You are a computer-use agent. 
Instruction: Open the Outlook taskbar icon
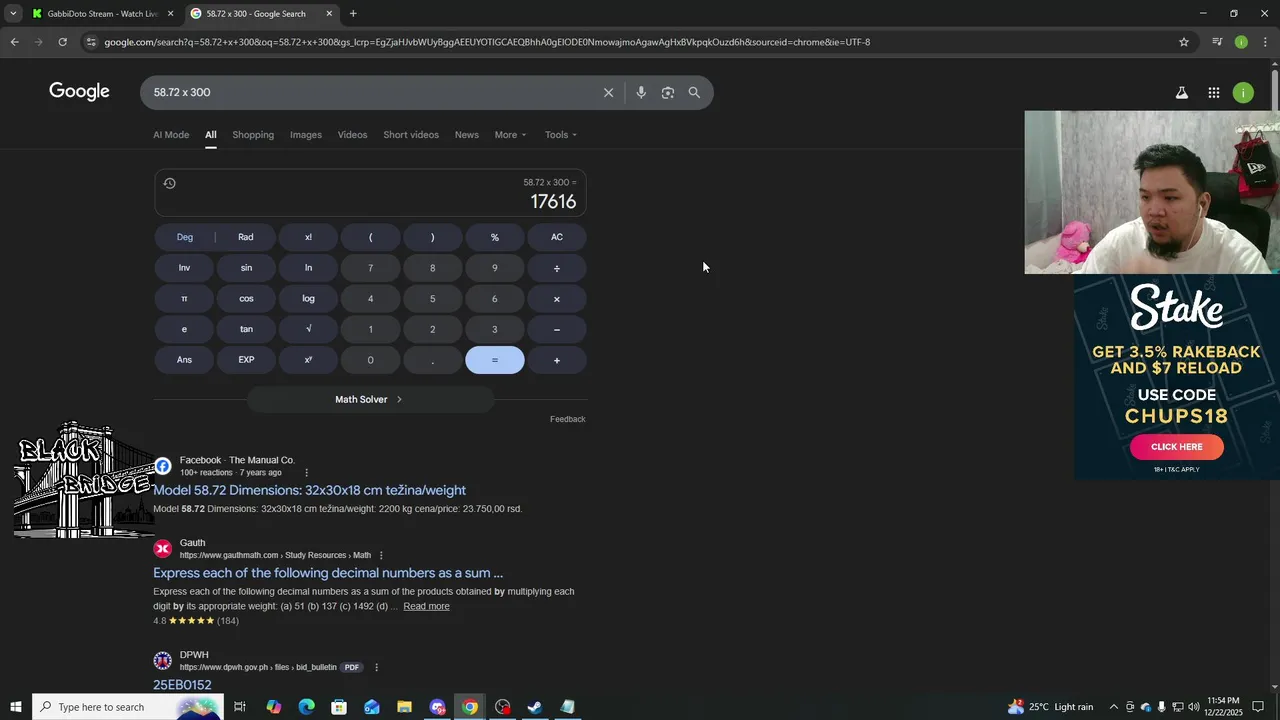click(x=372, y=707)
